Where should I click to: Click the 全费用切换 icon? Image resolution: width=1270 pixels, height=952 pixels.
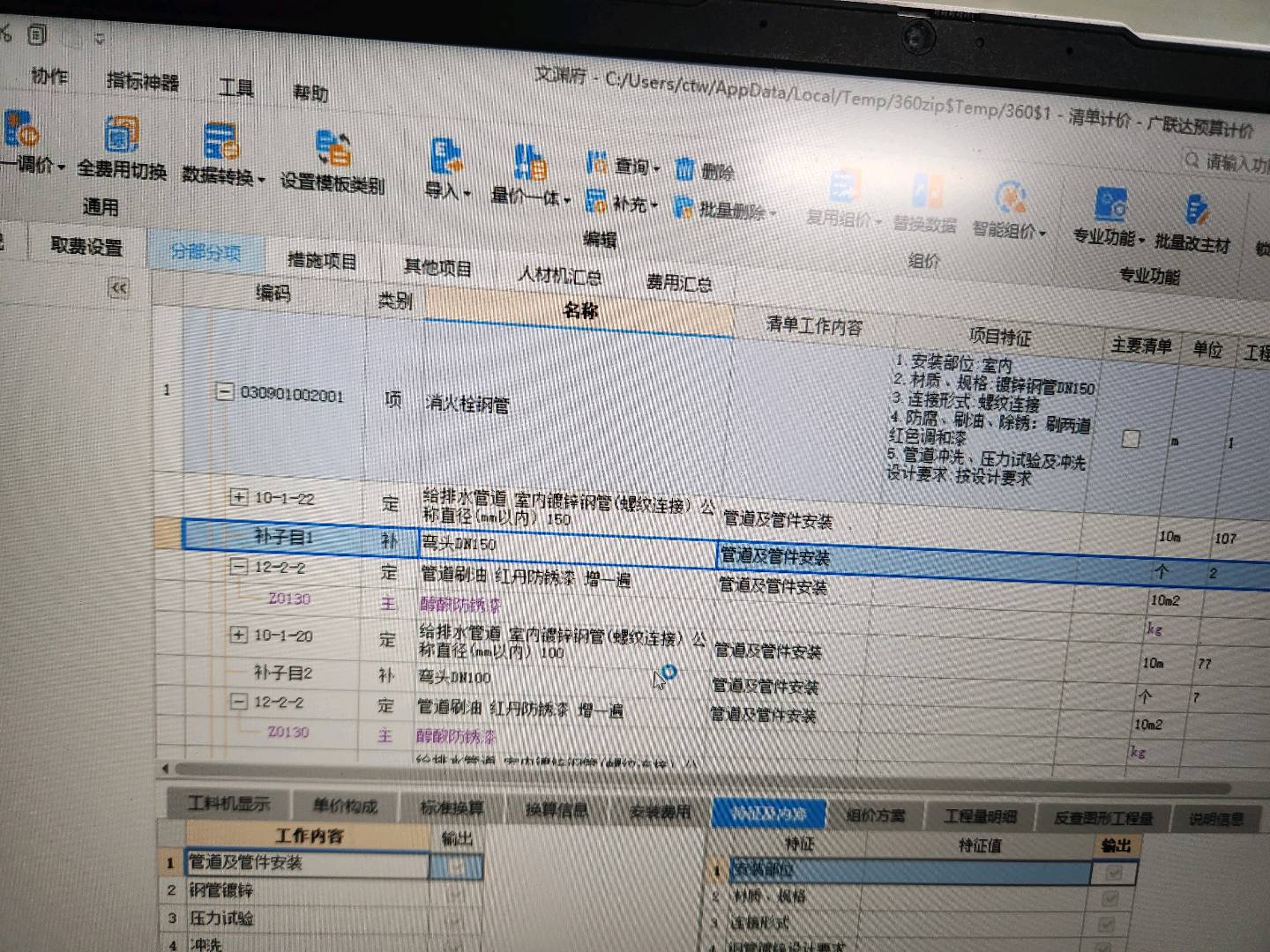pos(121,135)
